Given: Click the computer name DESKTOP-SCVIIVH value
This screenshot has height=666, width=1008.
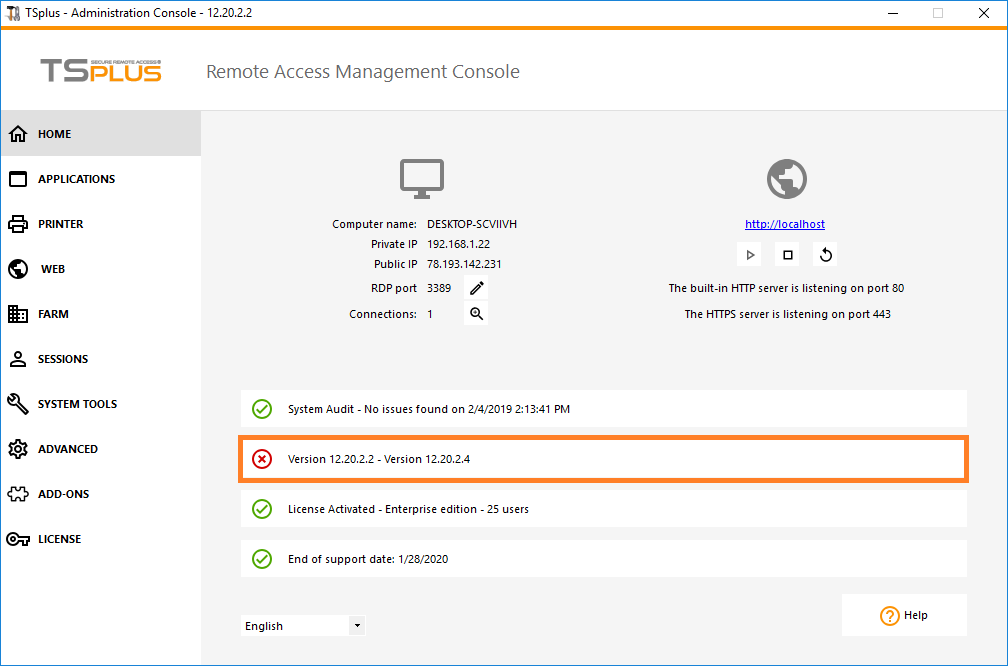Looking at the screenshot, I should pyautogui.click(x=472, y=224).
